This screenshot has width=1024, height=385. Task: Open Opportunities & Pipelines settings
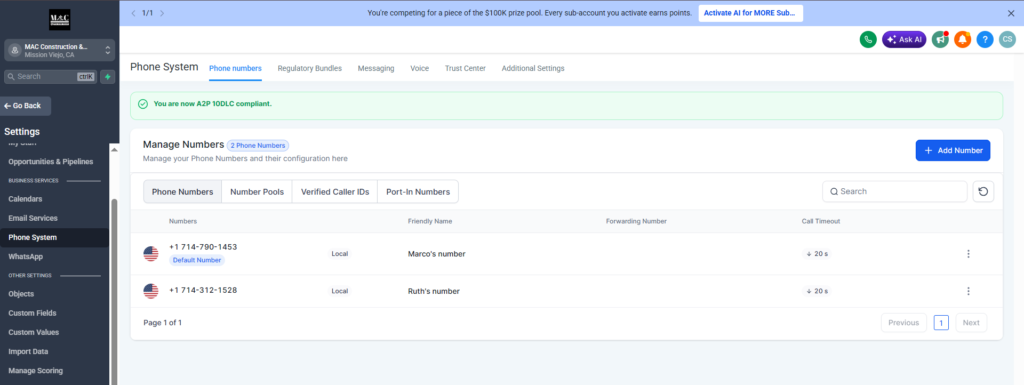(x=51, y=161)
